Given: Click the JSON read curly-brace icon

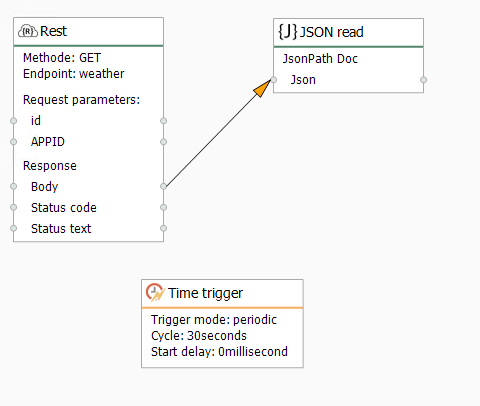Looking at the screenshot, I should pos(288,32).
